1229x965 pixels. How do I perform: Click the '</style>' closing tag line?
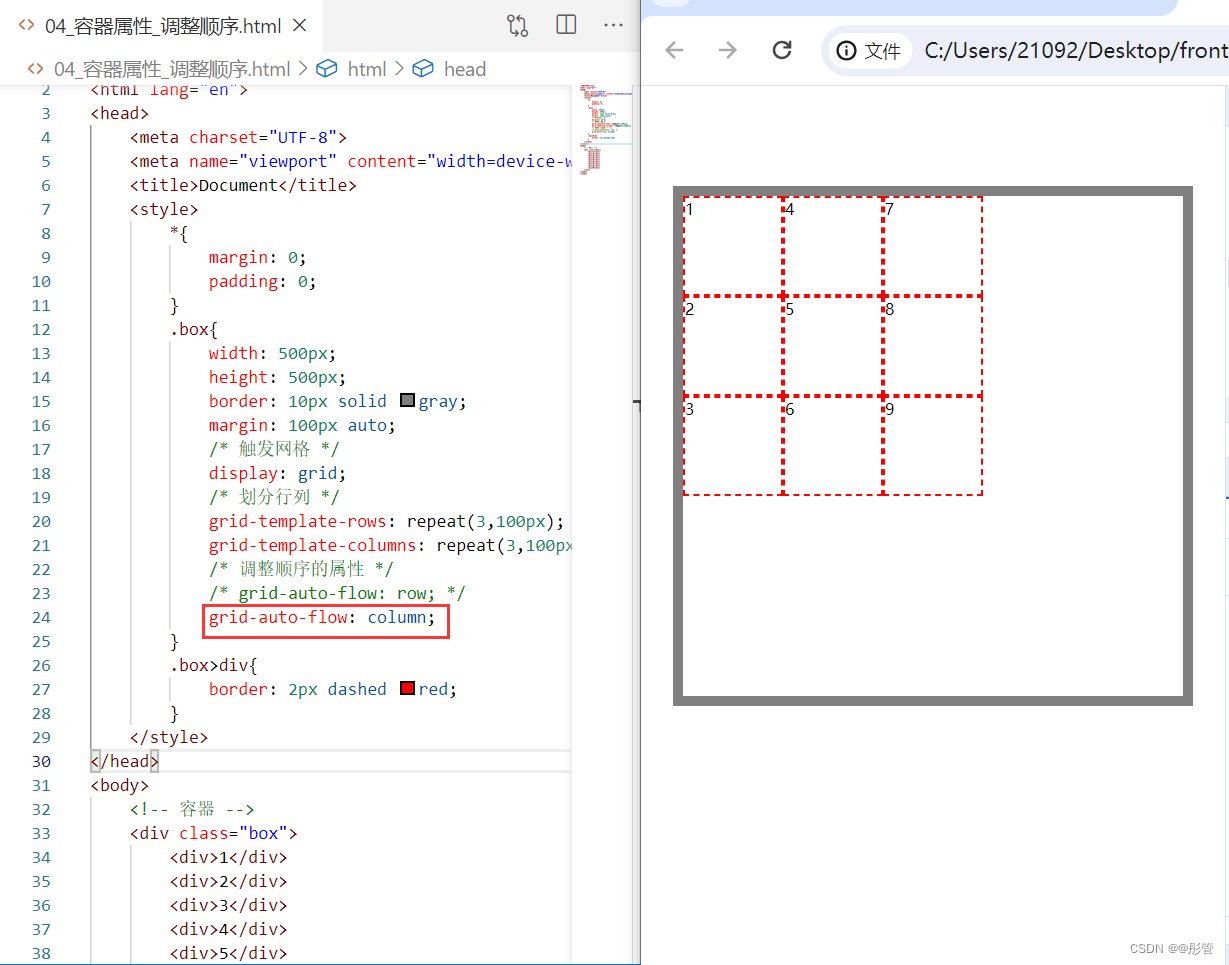(168, 737)
